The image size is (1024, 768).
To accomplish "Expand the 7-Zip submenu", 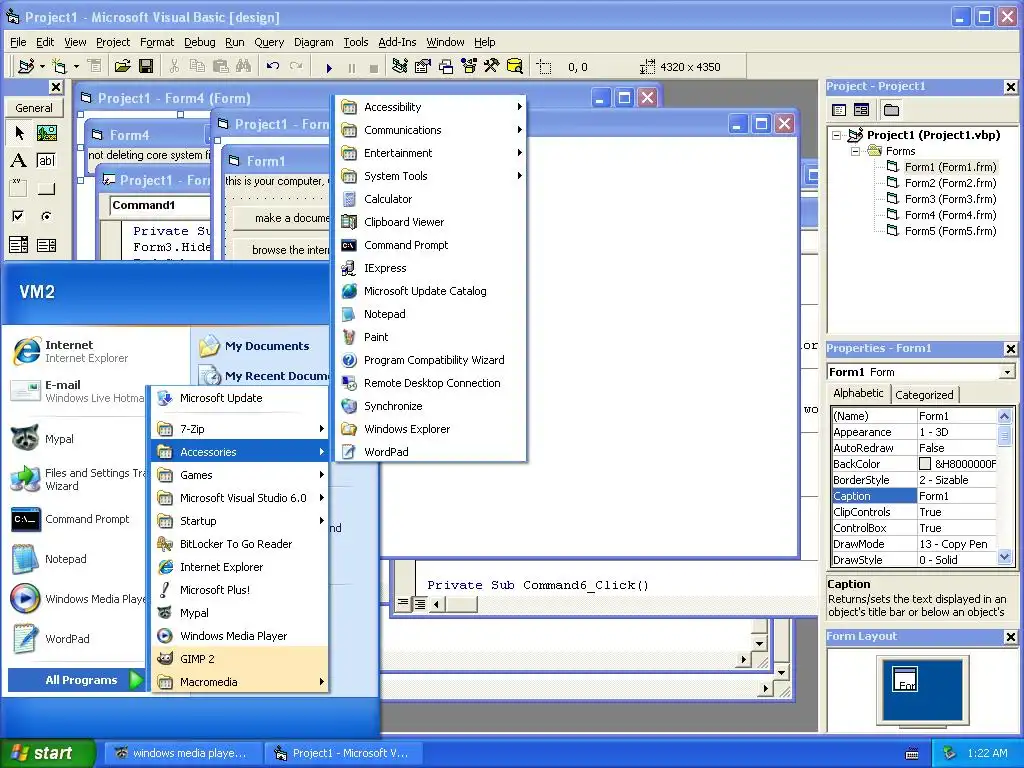I will click(240, 429).
